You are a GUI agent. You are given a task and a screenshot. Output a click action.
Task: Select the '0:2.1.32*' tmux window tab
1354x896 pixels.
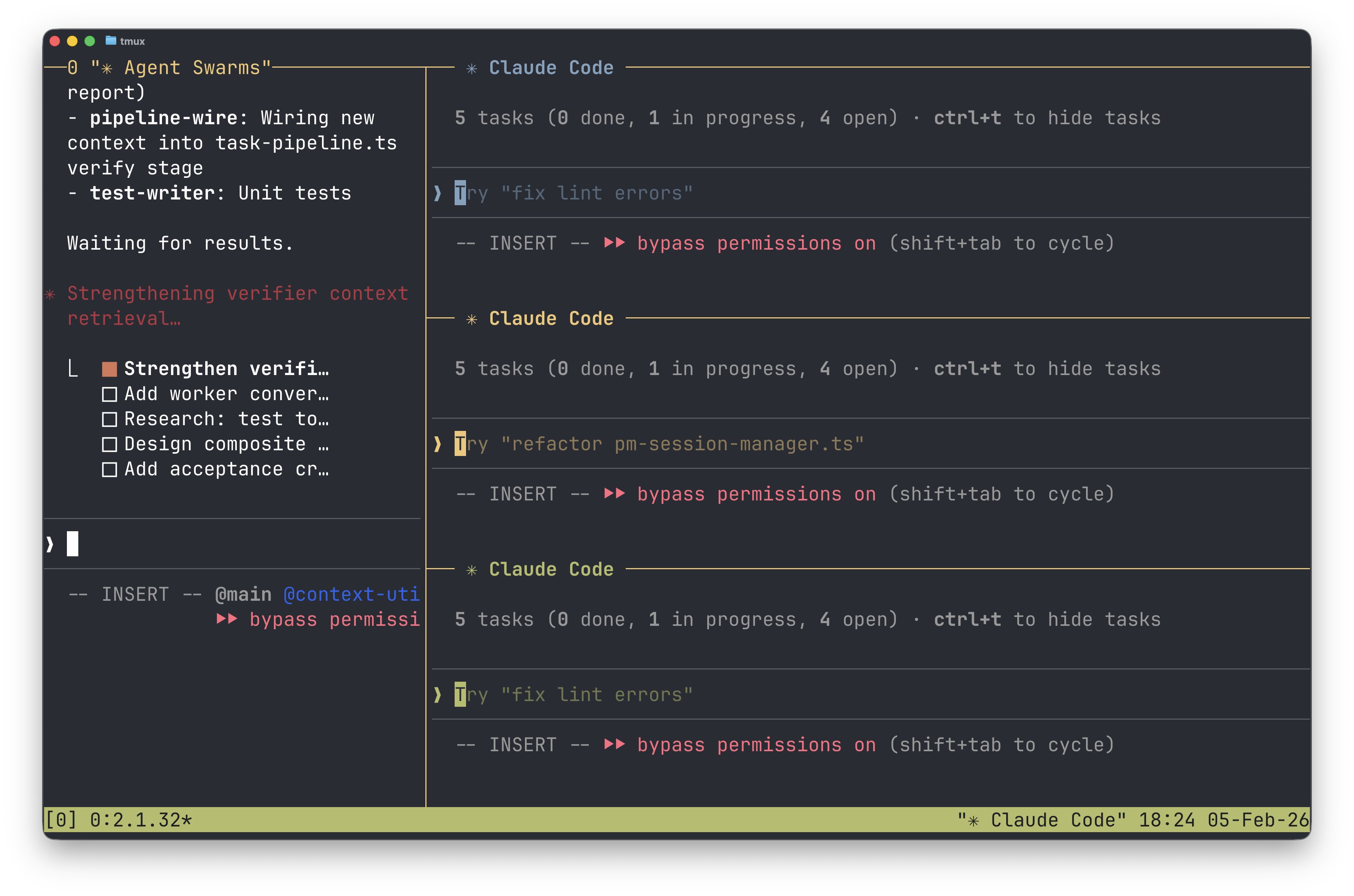(141, 820)
